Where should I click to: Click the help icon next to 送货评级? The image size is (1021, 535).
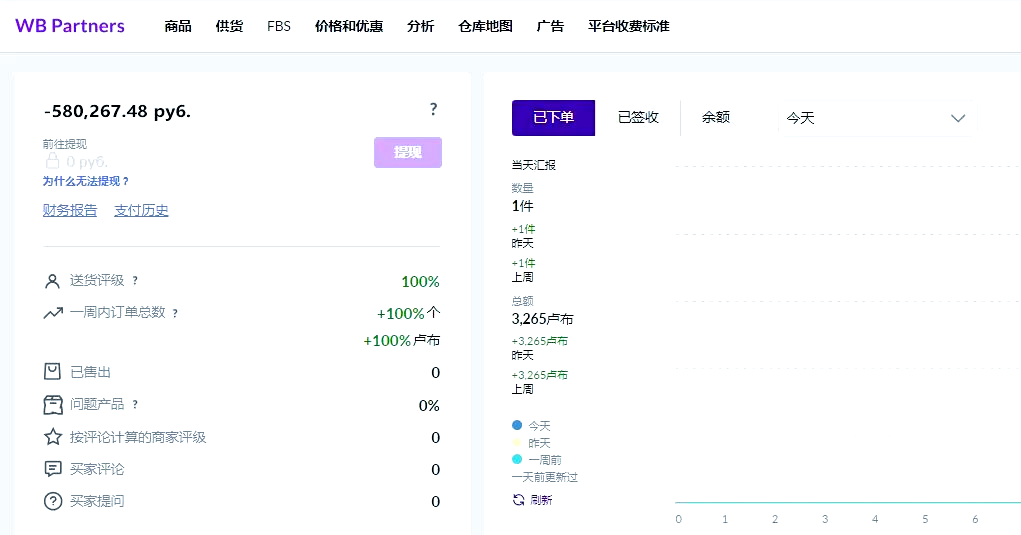coord(135,281)
